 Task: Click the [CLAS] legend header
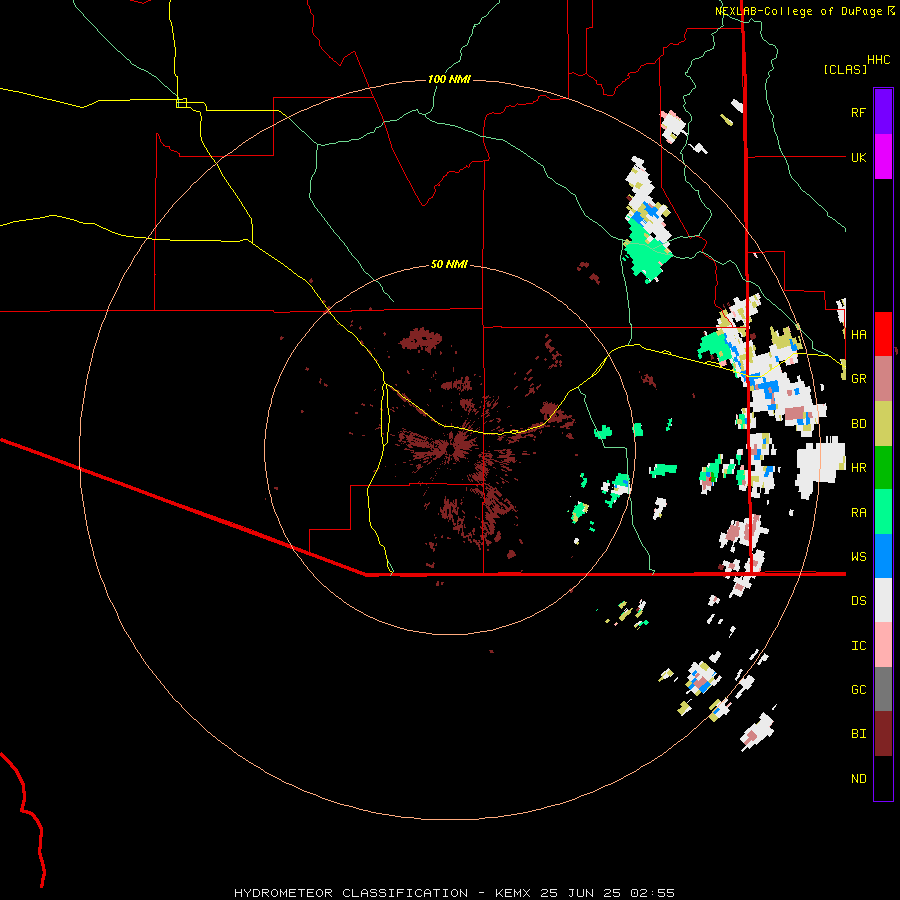pos(845,70)
